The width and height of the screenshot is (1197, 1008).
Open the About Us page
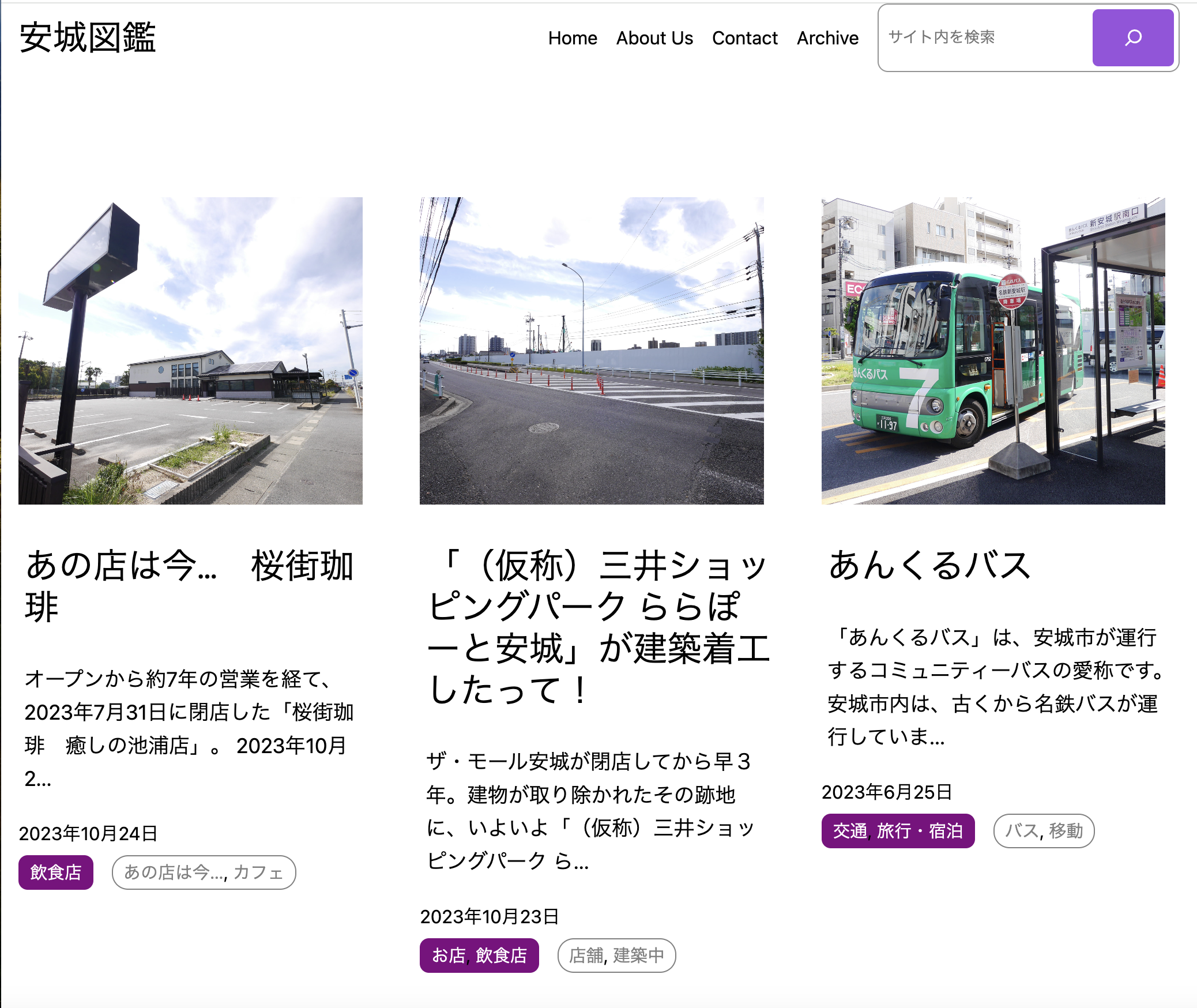click(654, 38)
